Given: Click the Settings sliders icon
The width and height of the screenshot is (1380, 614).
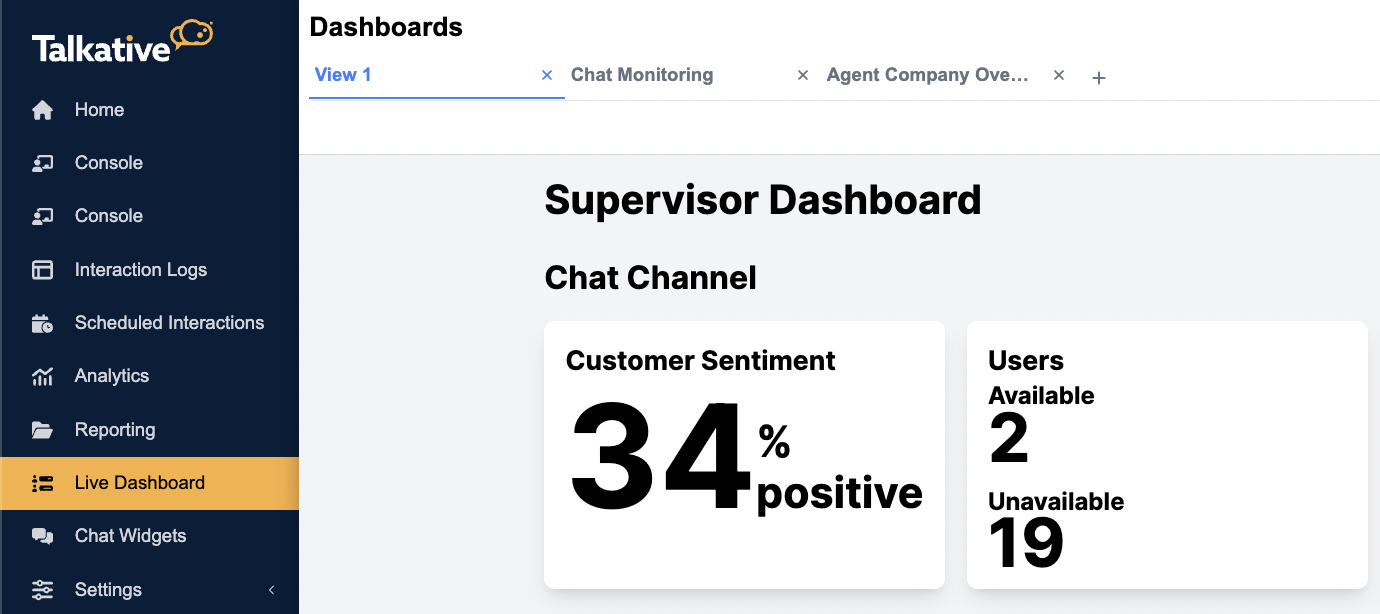Looking at the screenshot, I should pyautogui.click(x=42, y=590).
